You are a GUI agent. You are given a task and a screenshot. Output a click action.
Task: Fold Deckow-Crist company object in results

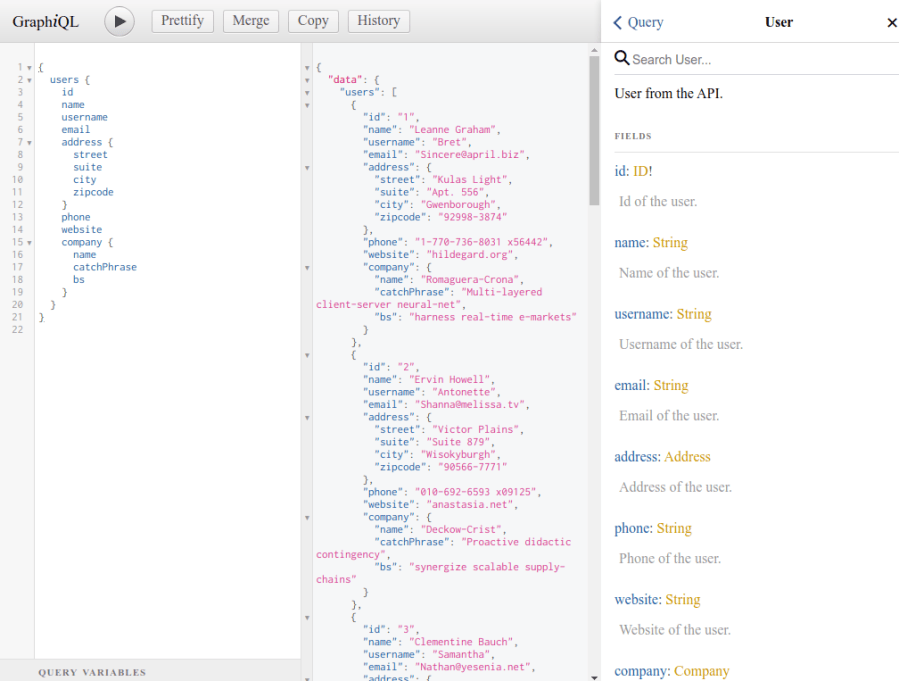tap(307, 518)
